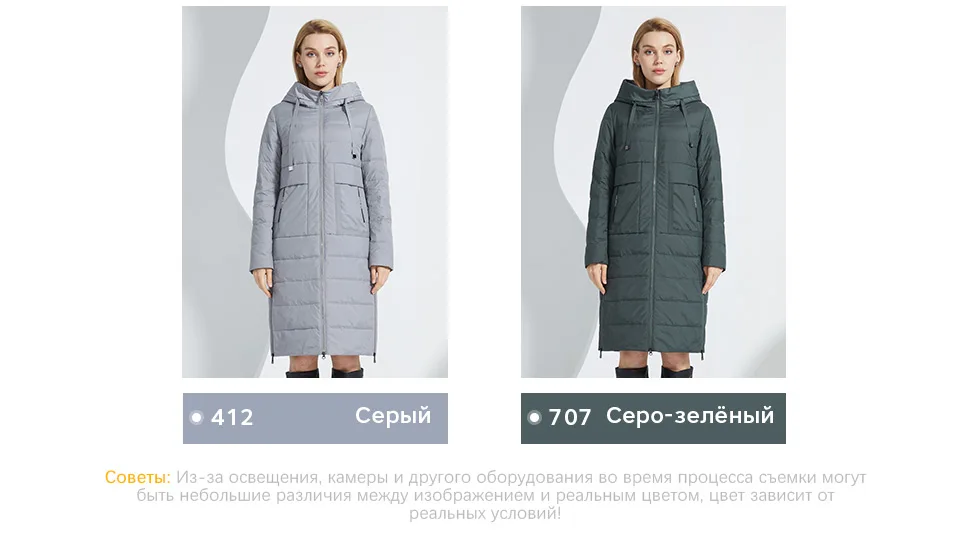Open the gray-green coat product photo
Viewport: 960px width, 549px height.
pyautogui.click(x=653, y=192)
